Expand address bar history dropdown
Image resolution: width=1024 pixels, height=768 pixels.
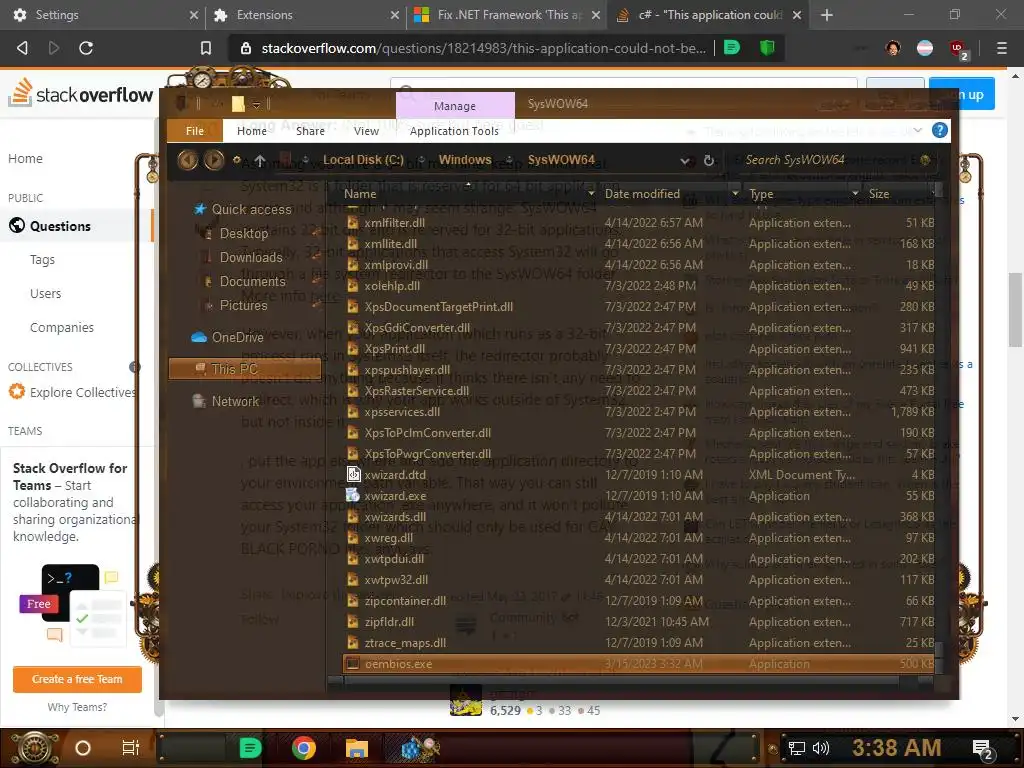pyautogui.click(x=684, y=161)
